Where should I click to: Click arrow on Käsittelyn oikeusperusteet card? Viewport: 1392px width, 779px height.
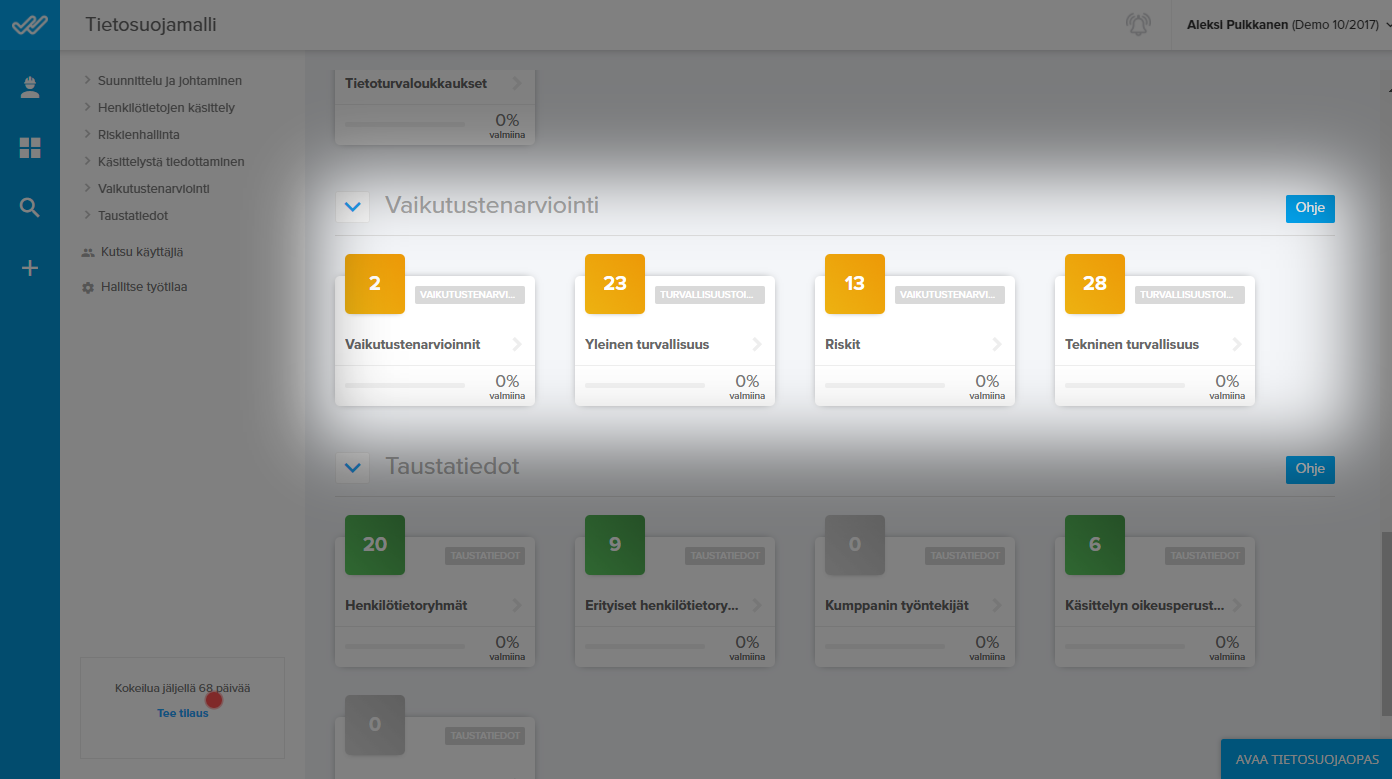click(x=1237, y=605)
